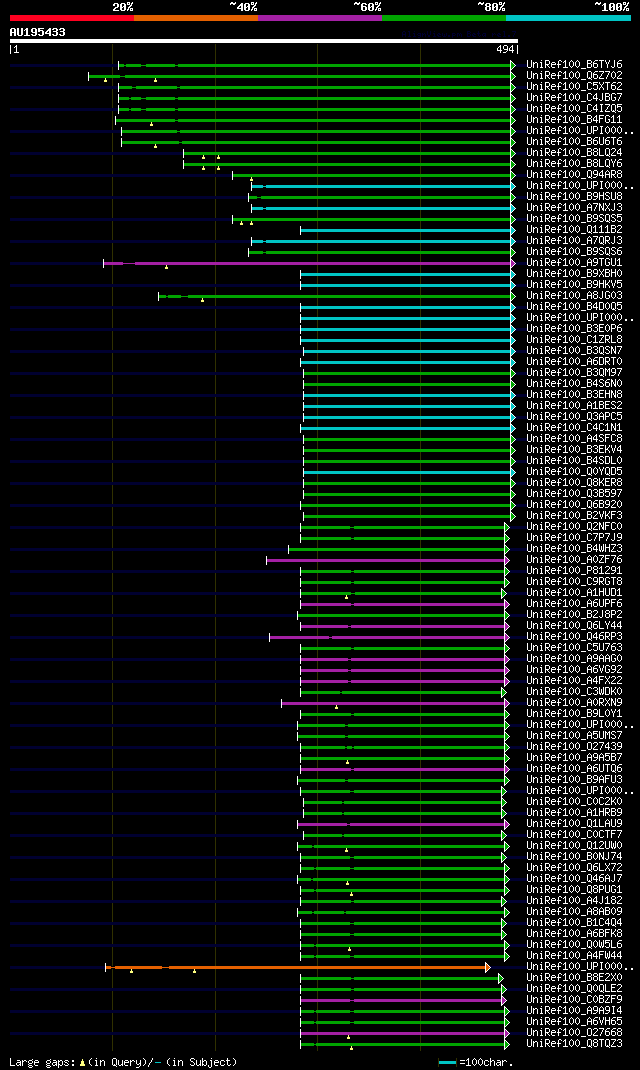
Task: Click the UniRef100_Q1LAU9 label
Action: click(574, 824)
